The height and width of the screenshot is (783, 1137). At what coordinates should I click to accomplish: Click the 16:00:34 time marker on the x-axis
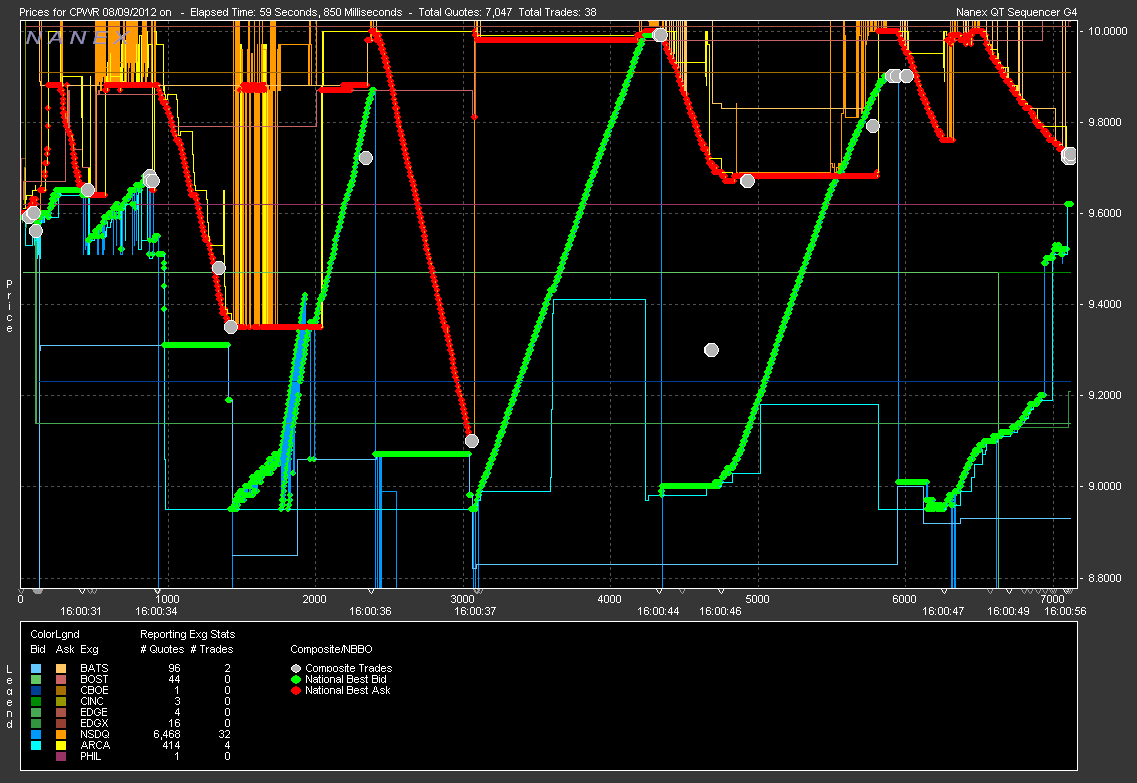156,611
